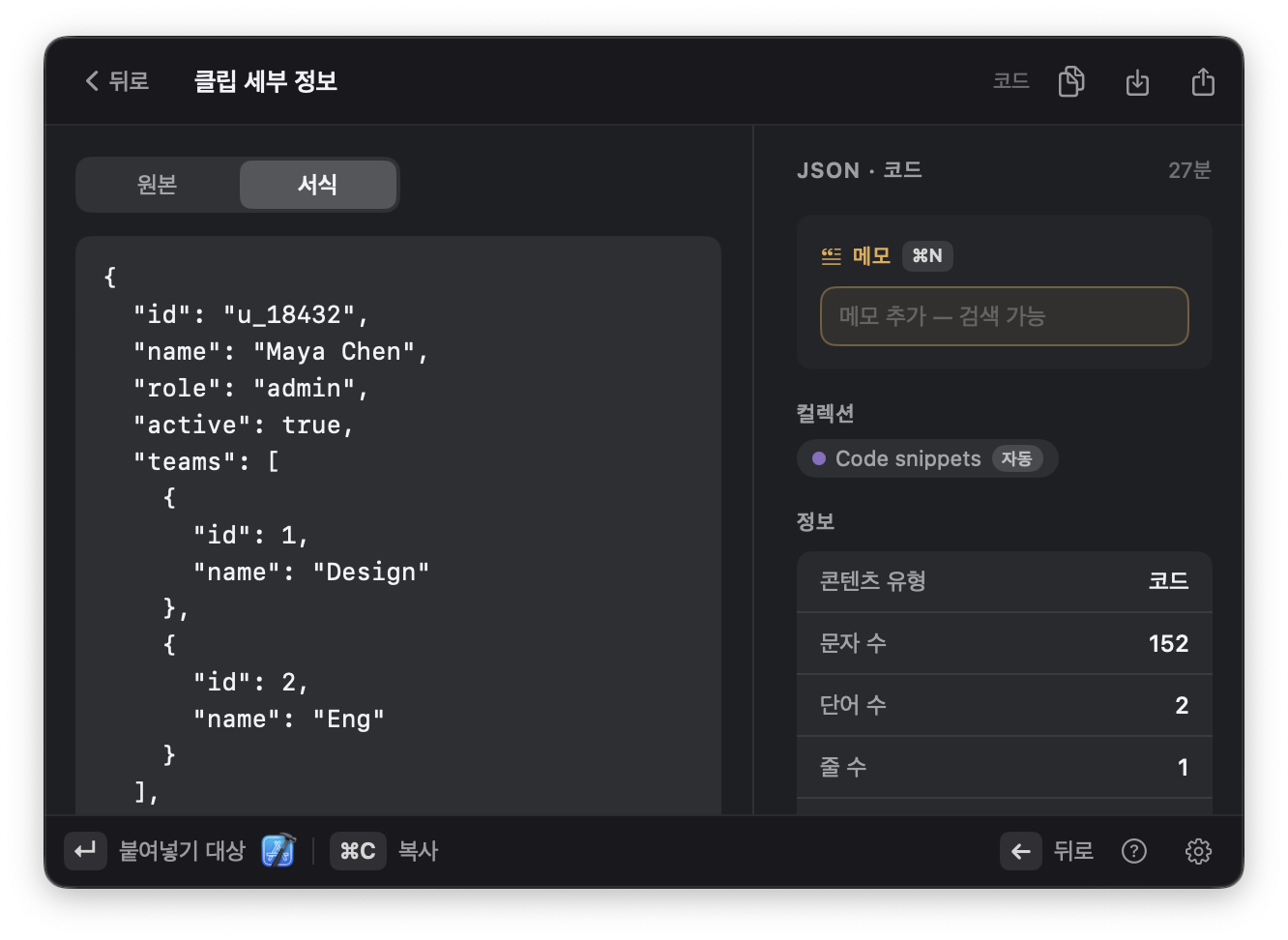Click the 클립 세부 정보 title

tap(266, 81)
